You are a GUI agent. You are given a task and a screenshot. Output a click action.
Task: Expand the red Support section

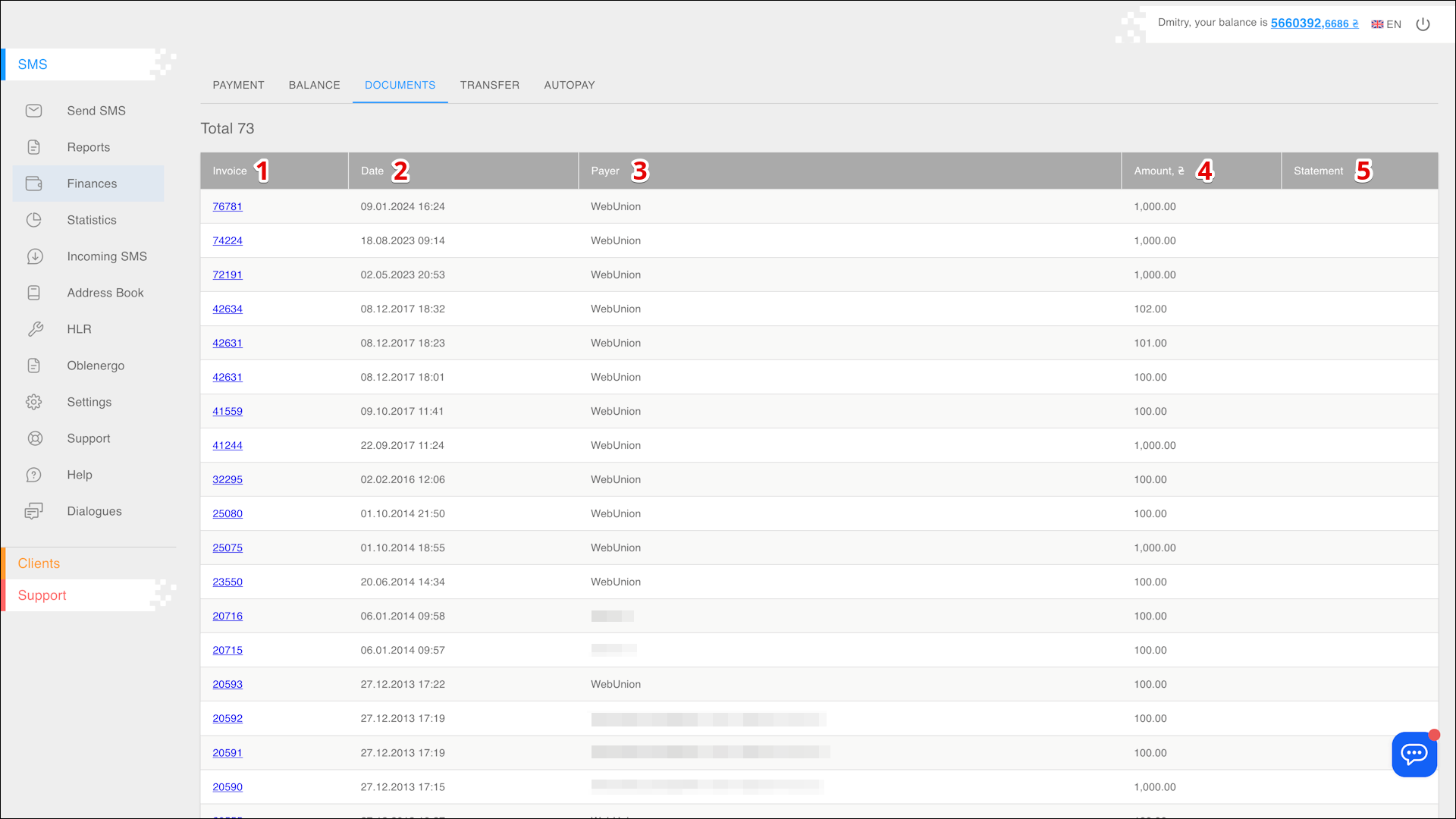[x=42, y=595]
